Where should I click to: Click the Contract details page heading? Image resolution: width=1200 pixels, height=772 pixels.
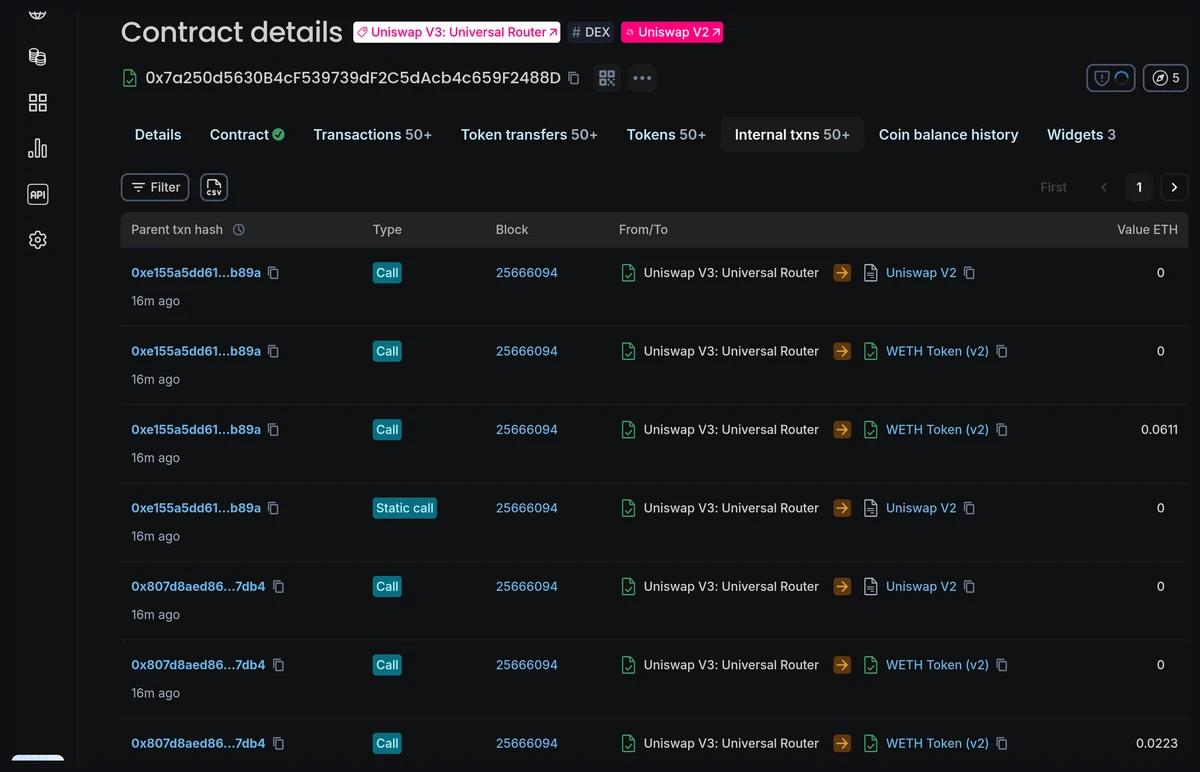(232, 32)
